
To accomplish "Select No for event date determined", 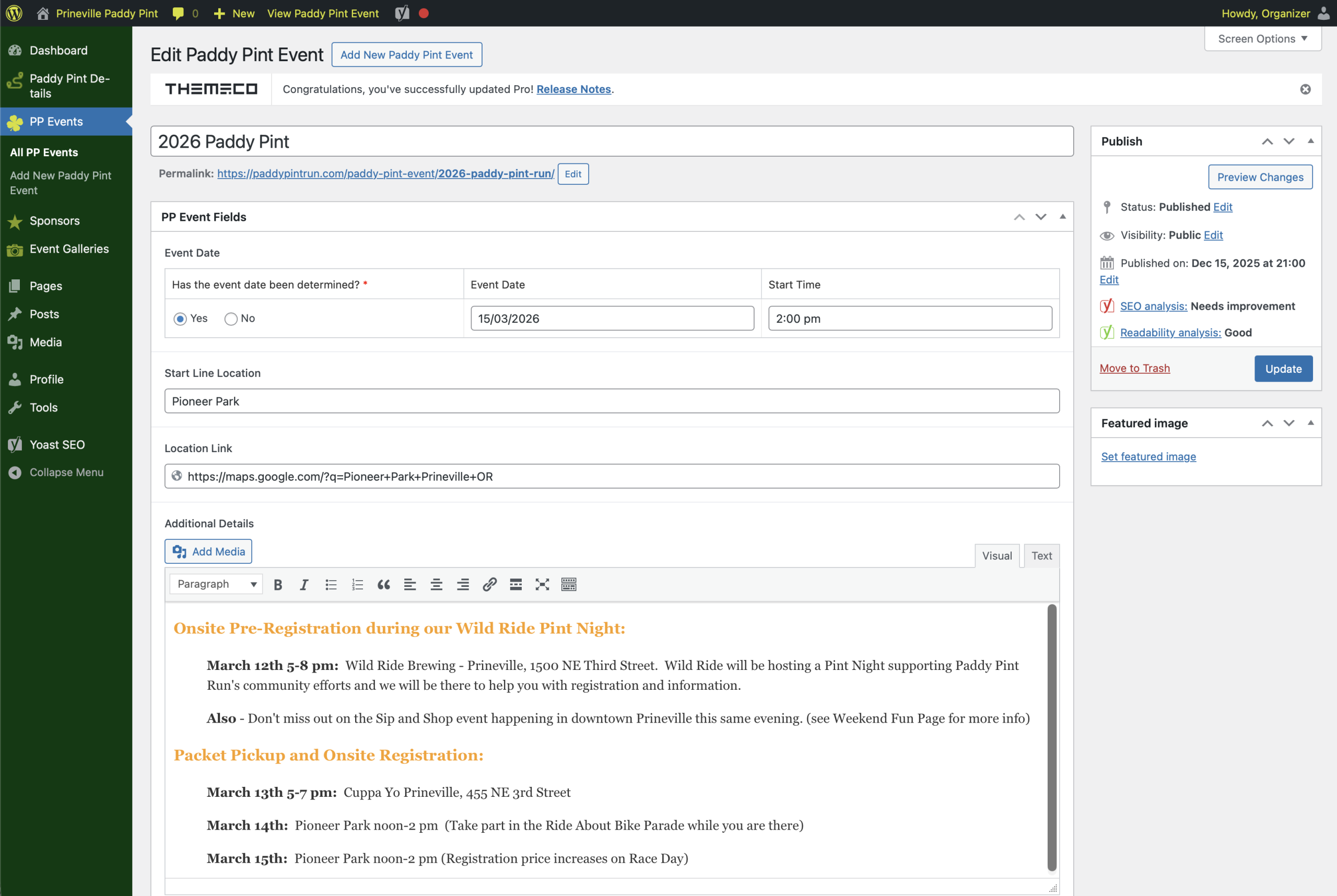I will tap(231, 319).
